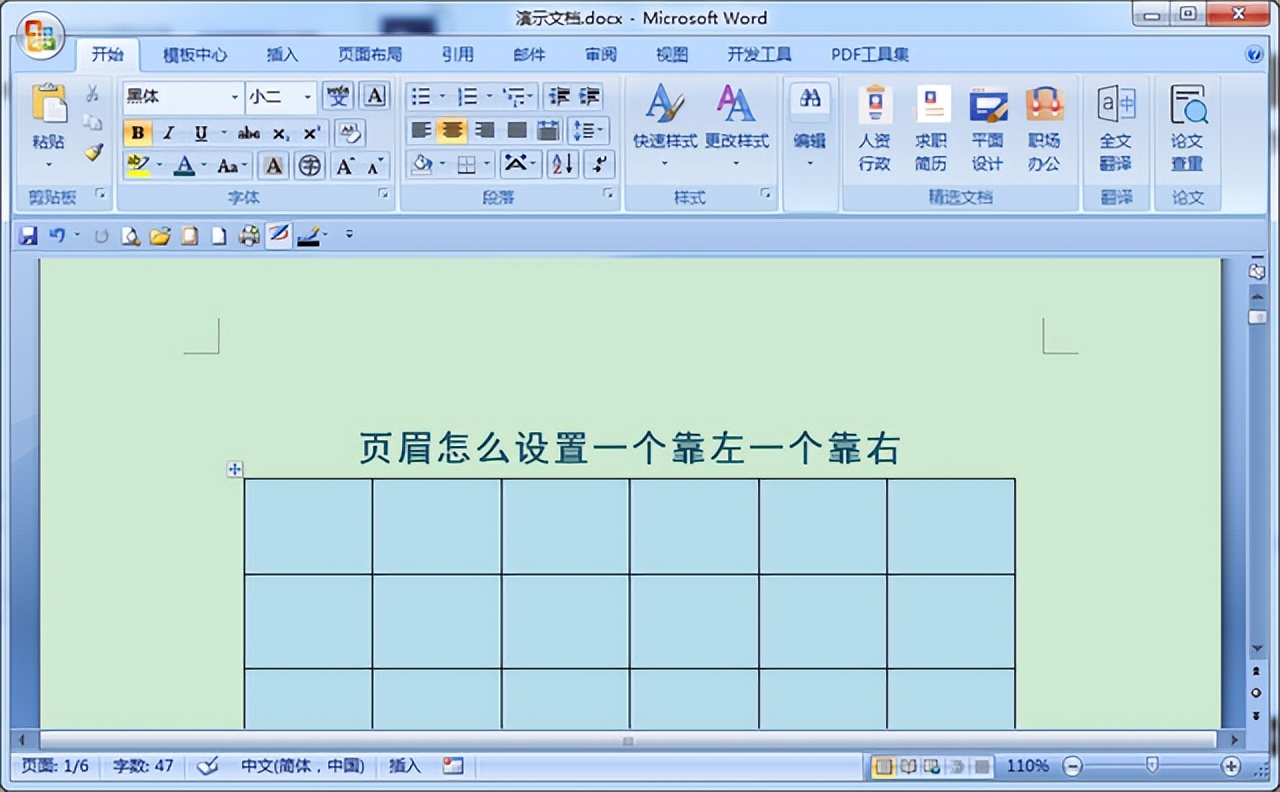Click the table move handle
This screenshot has height=792, width=1280.
[x=234, y=469]
